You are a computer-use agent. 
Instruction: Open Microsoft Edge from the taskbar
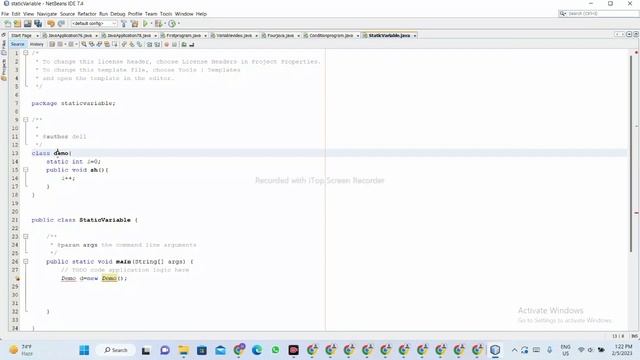coord(257,350)
